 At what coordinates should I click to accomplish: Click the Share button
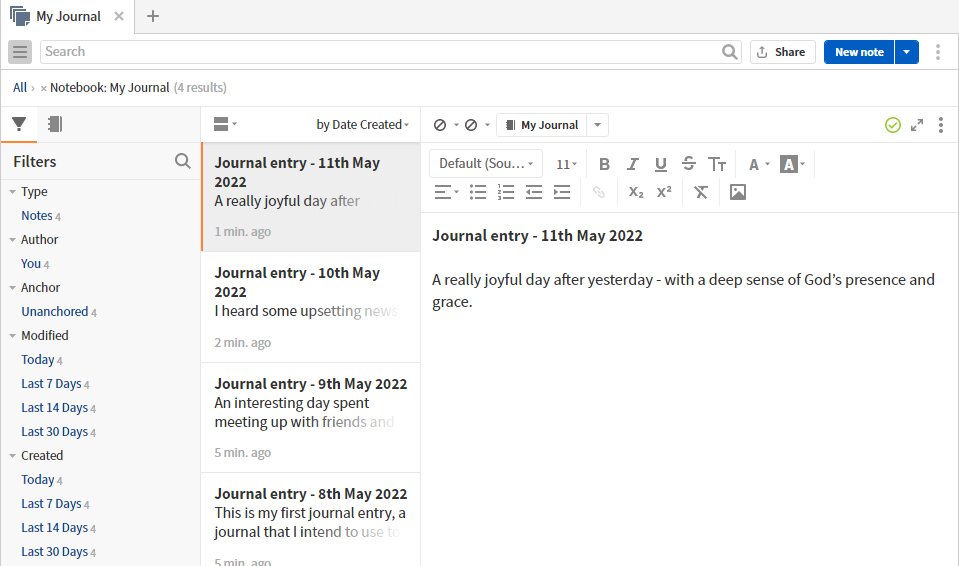pyautogui.click(x=782, y=52)
